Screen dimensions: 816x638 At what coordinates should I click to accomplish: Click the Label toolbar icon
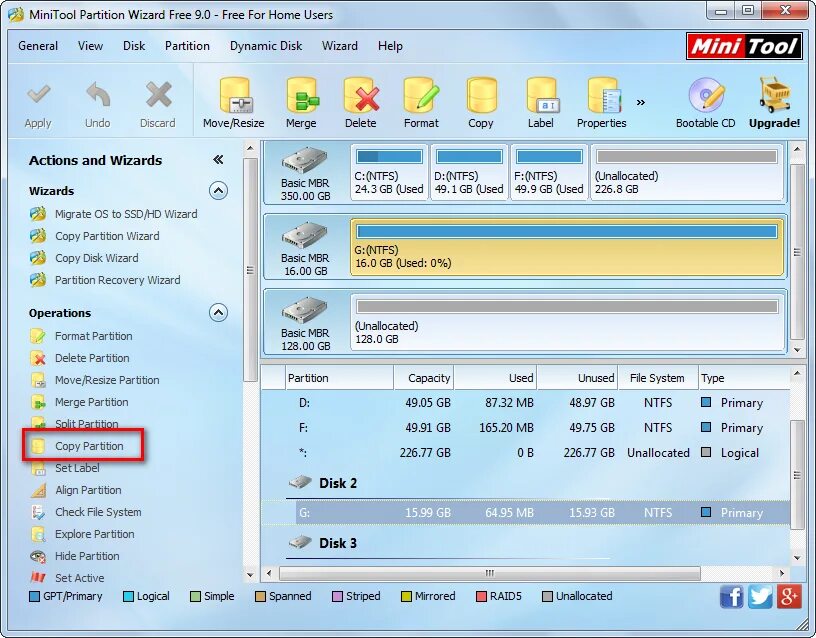click(x=542, y=95)
